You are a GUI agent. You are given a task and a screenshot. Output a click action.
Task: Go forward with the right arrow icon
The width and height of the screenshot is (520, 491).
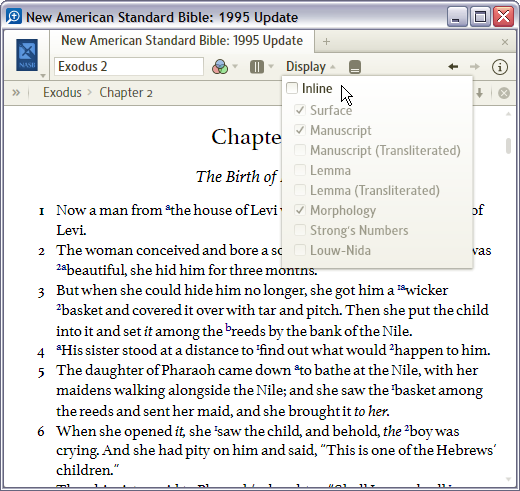[475, 67]
